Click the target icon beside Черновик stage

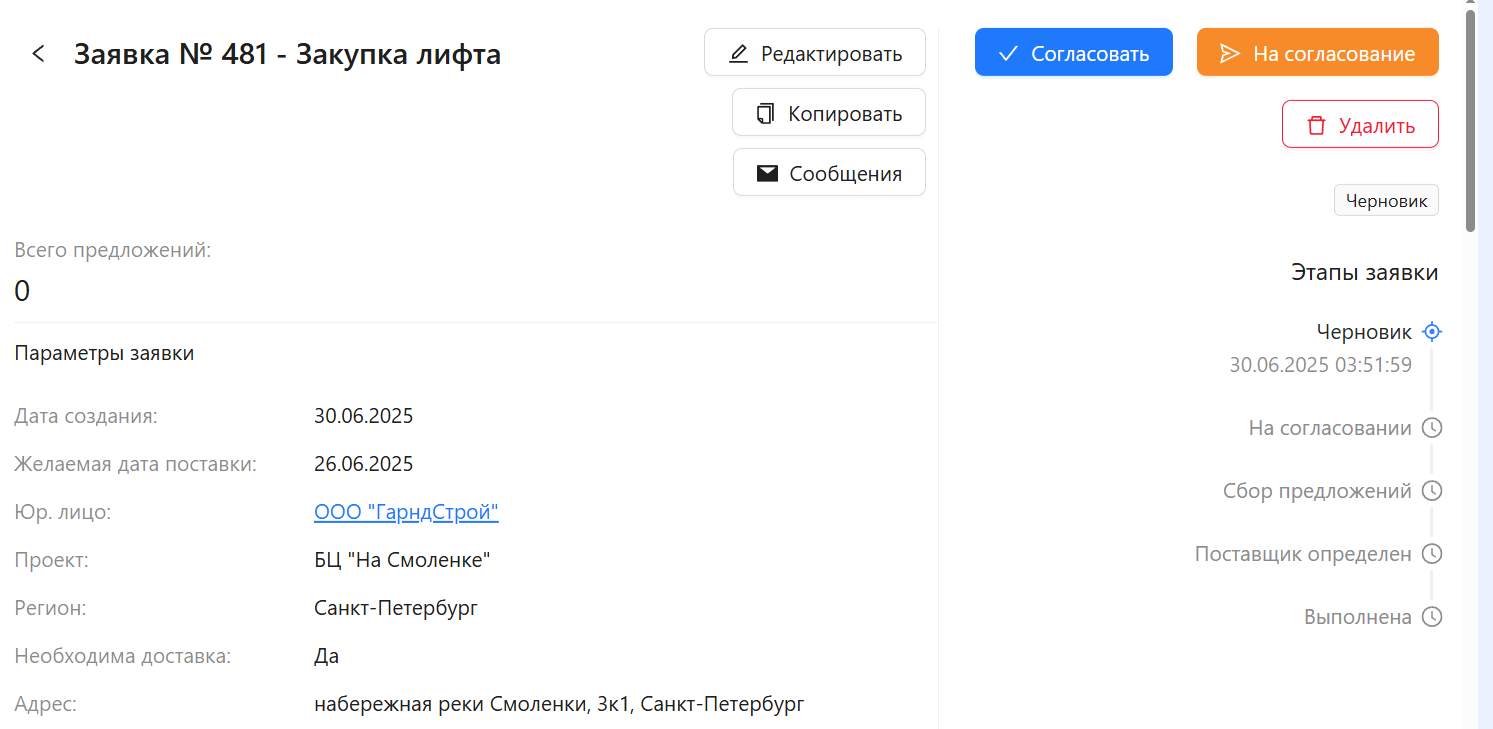1432,332
